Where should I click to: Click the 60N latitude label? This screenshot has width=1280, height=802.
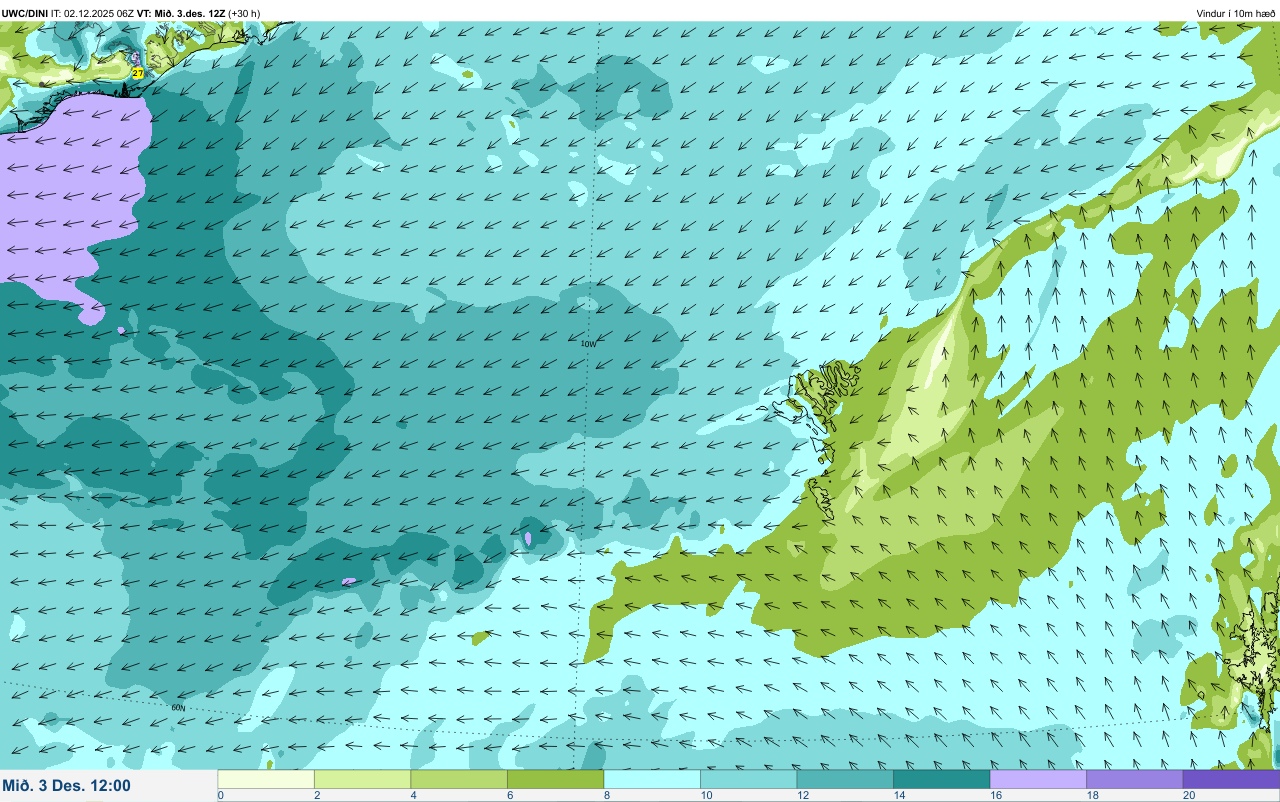tap(178, 707)
